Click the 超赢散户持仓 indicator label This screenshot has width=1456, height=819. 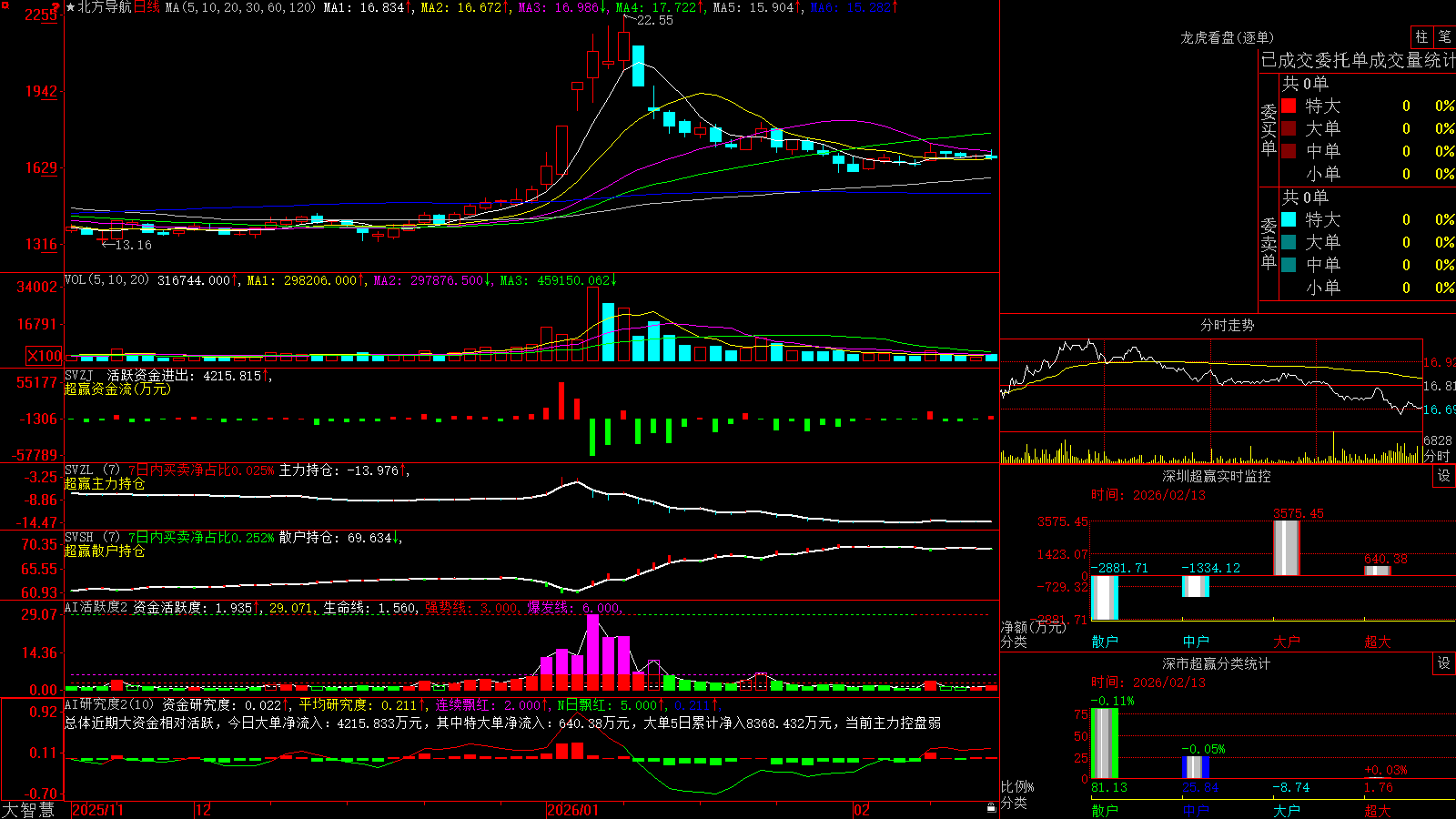pos(105,551)
